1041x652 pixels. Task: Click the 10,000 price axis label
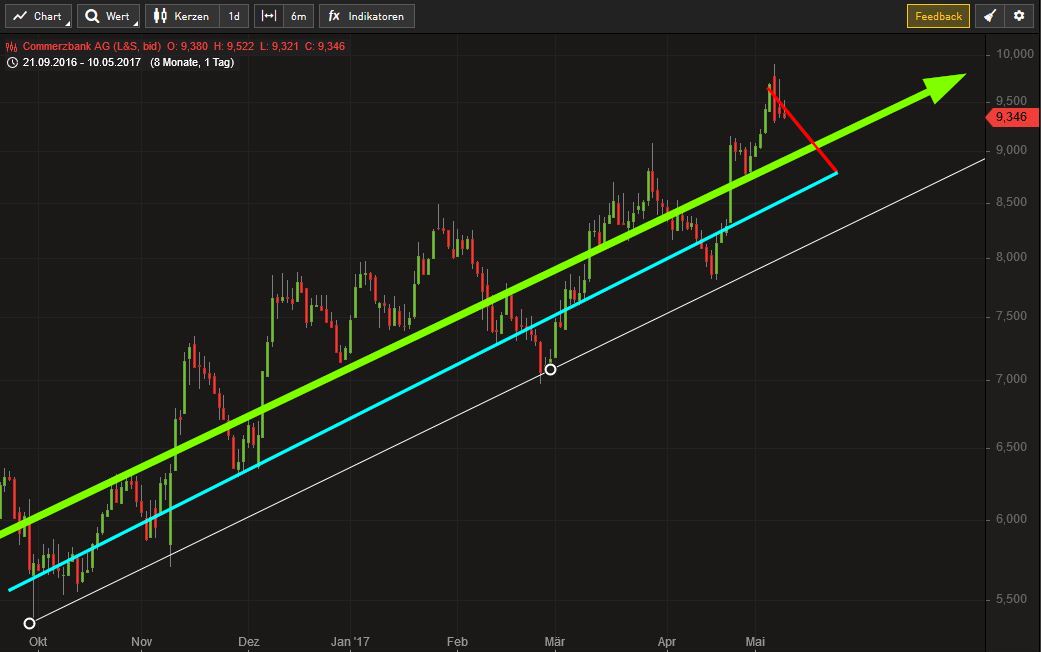pos(1014,54)
